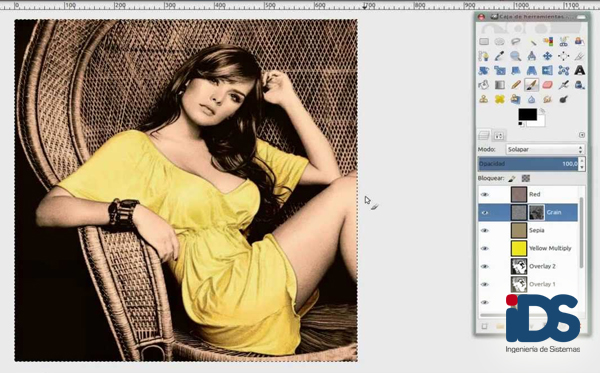
Task: Choose the Color Picker eyedropper tool
Action: coord(499,56)
